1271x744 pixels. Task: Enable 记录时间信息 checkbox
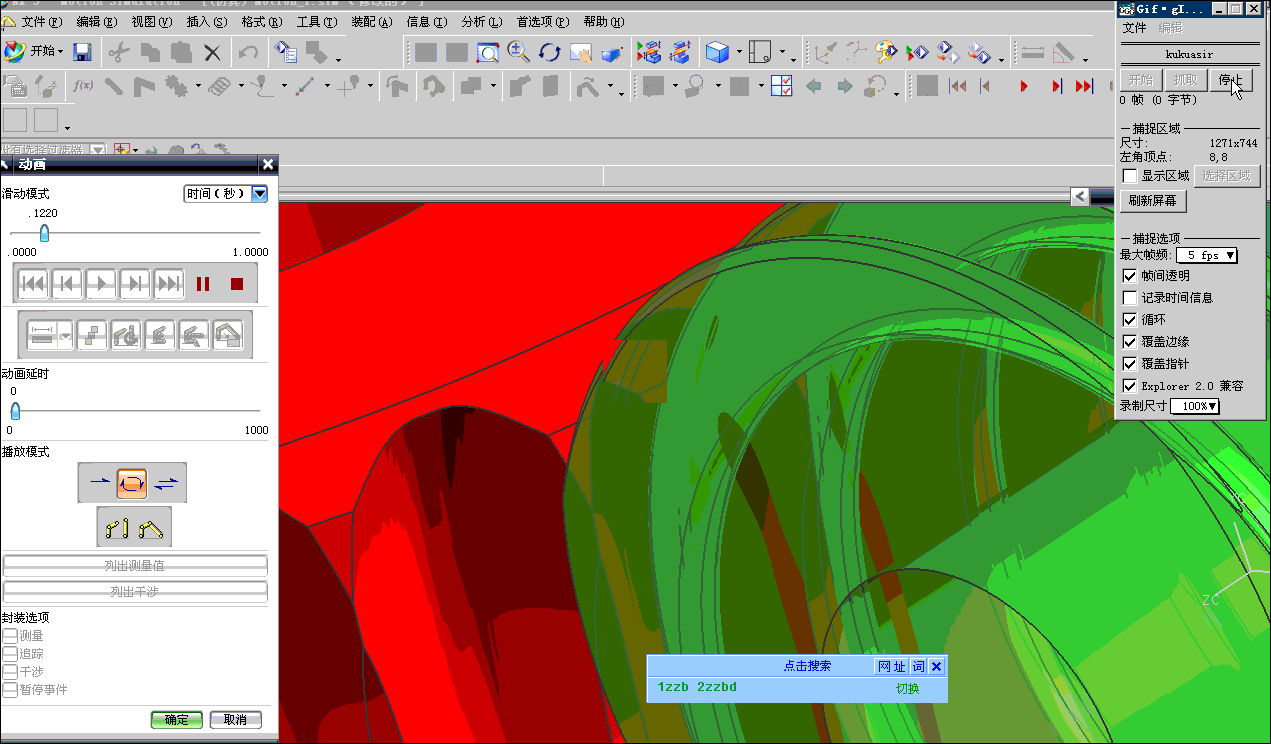pyautogui.click(x=1130, y=298)
